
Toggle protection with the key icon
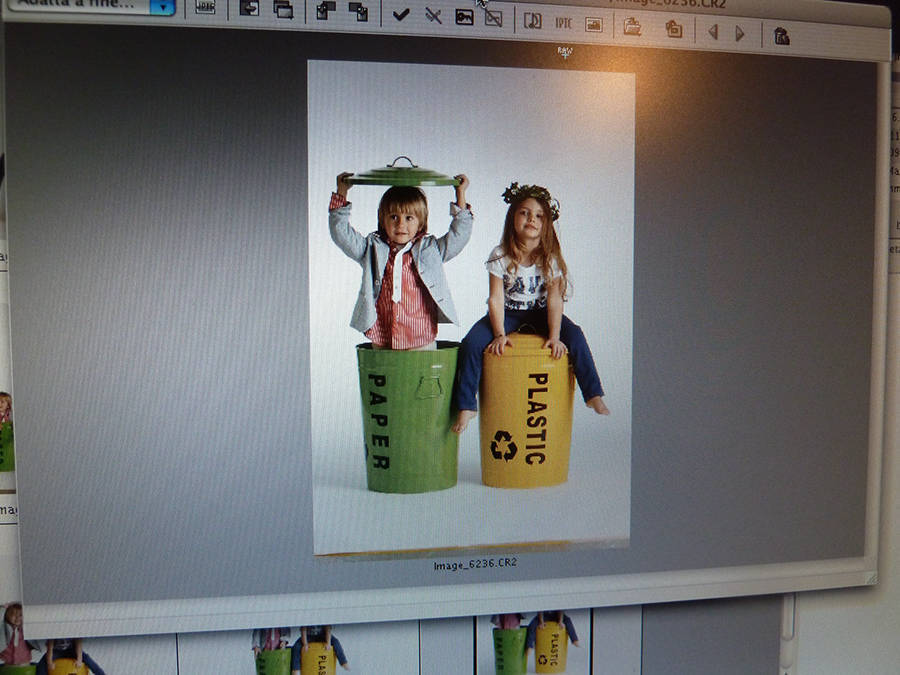coord(464,16)
